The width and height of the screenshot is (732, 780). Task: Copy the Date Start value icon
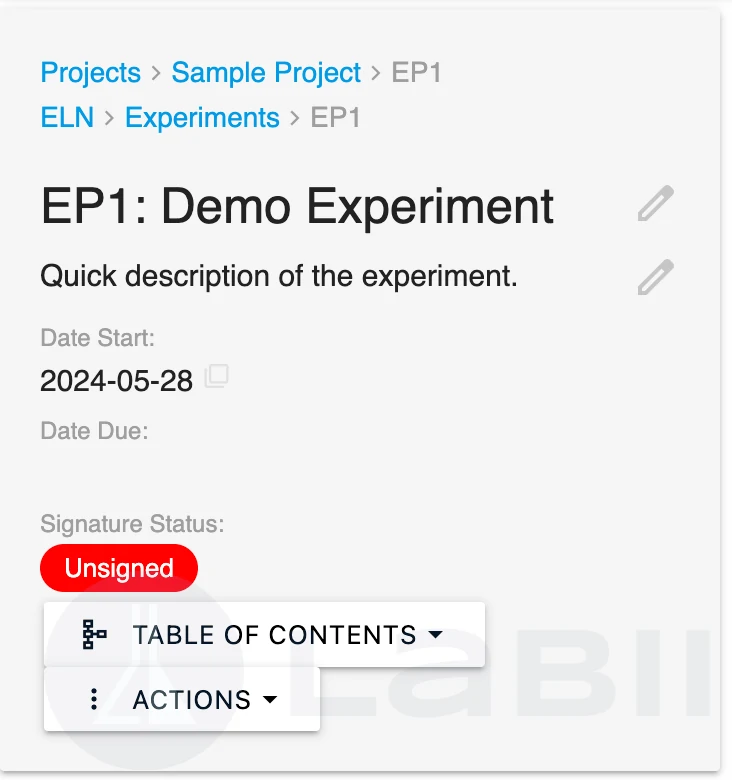(216, 377)
